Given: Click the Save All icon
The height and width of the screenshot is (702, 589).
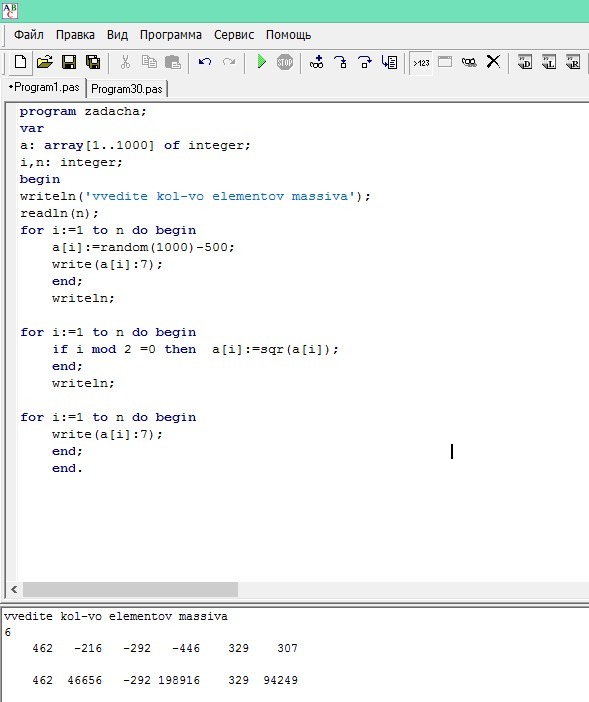Looking at the screenshot, I should tap(93, 62).
